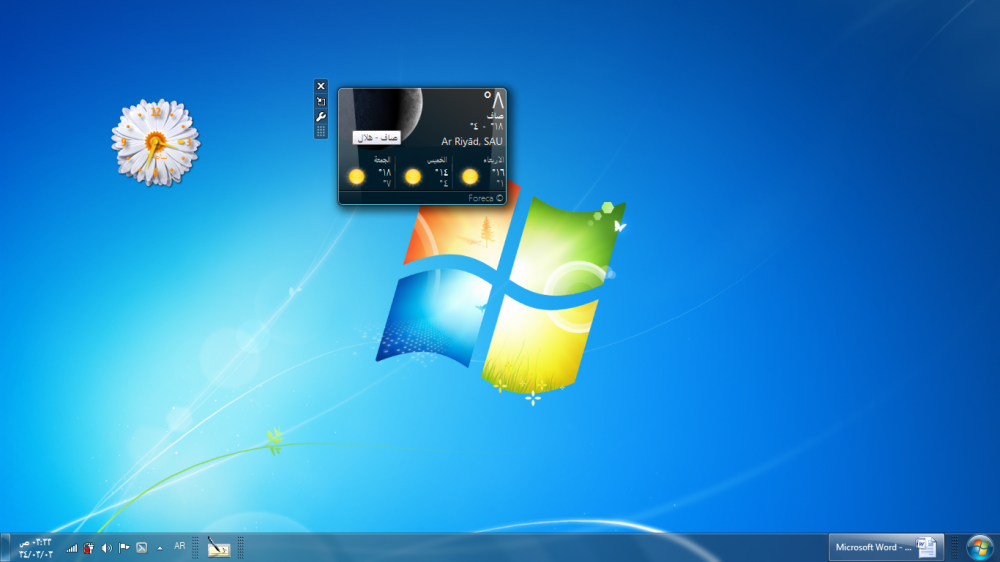Click the Show Desktop strip

point(4,547)
